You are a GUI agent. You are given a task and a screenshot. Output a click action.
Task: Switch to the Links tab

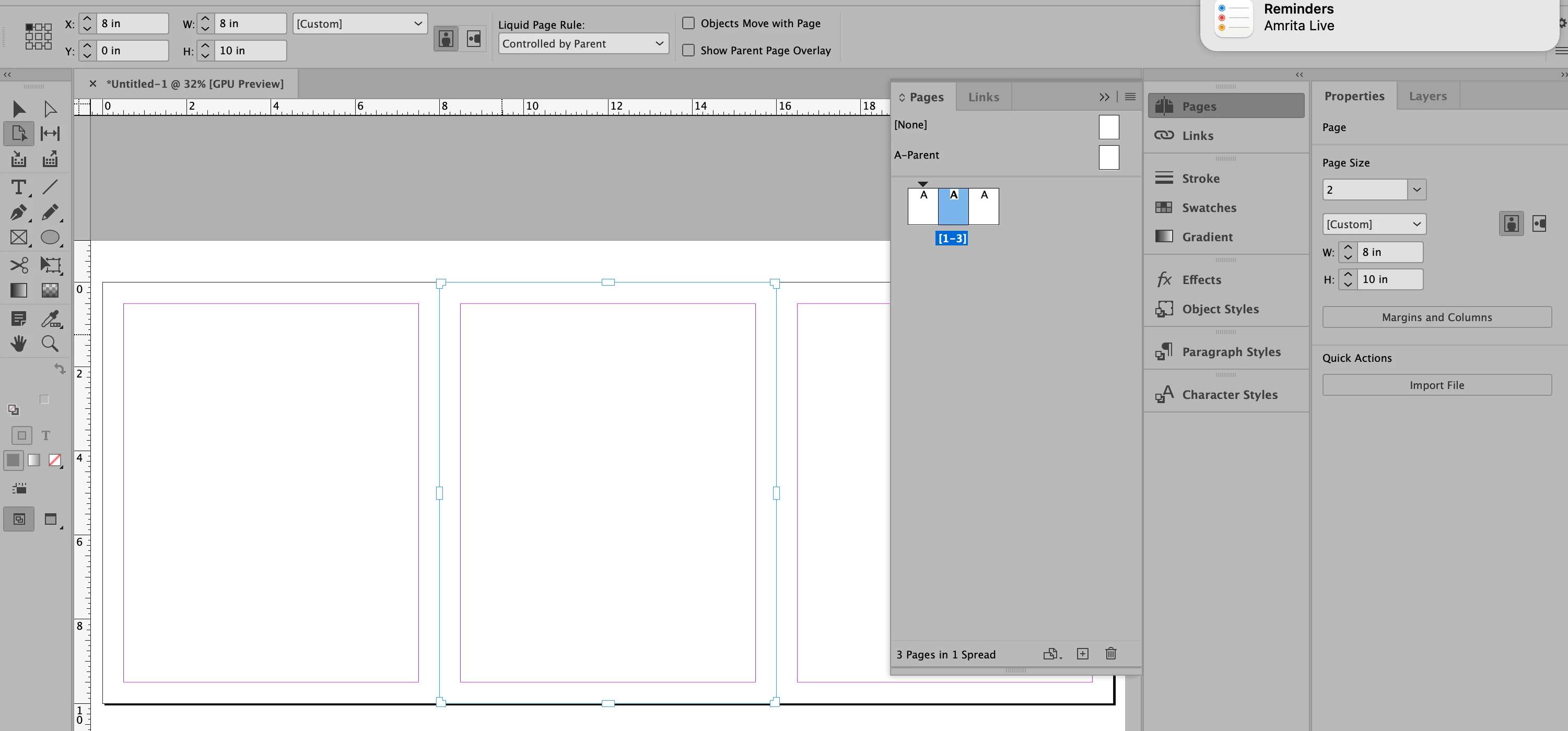click(983, 98)
